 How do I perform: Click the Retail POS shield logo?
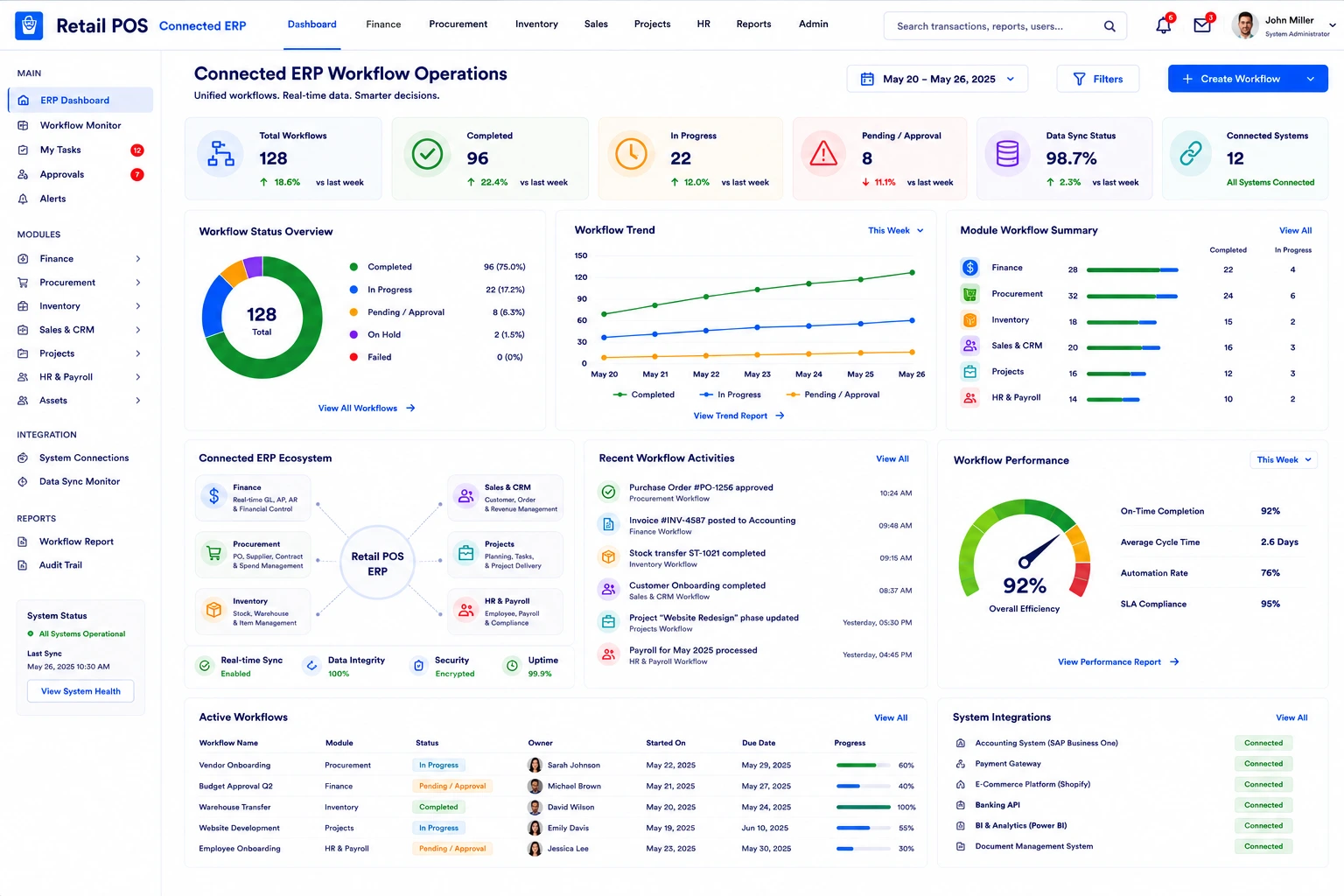pyautogui.click(x=29, y=25)
